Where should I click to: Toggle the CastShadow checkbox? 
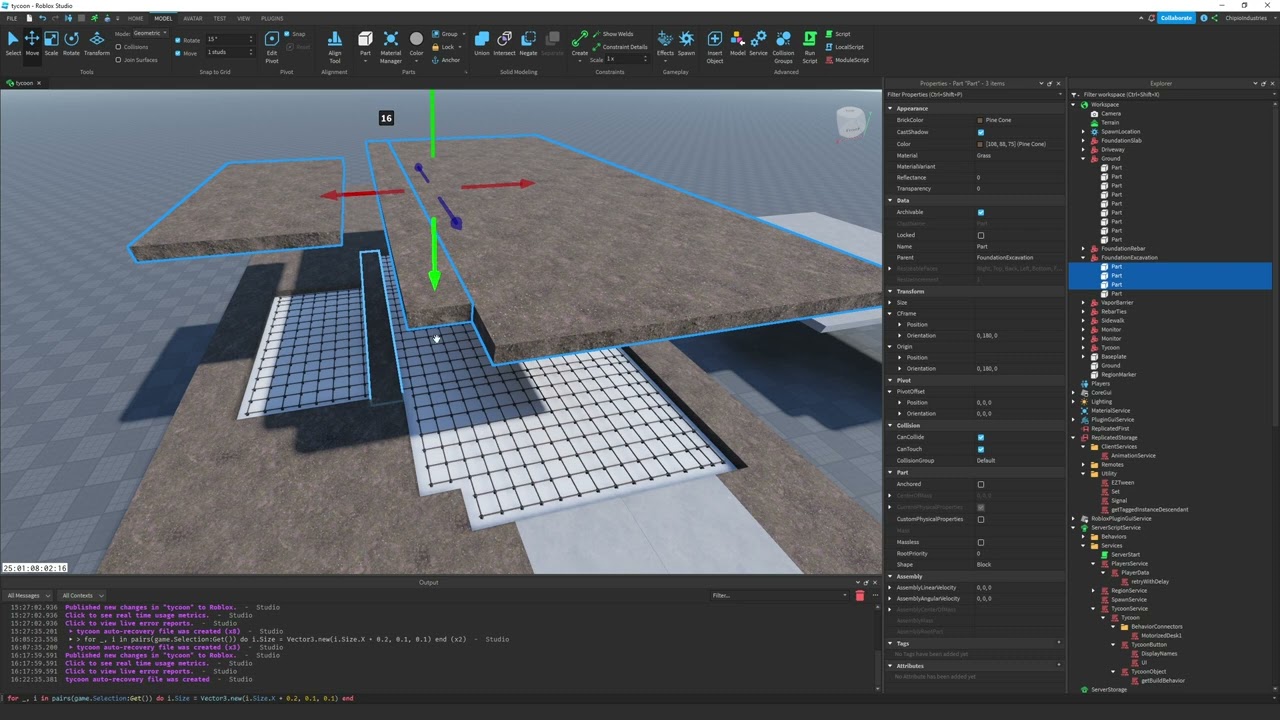(x=980, y=132)
